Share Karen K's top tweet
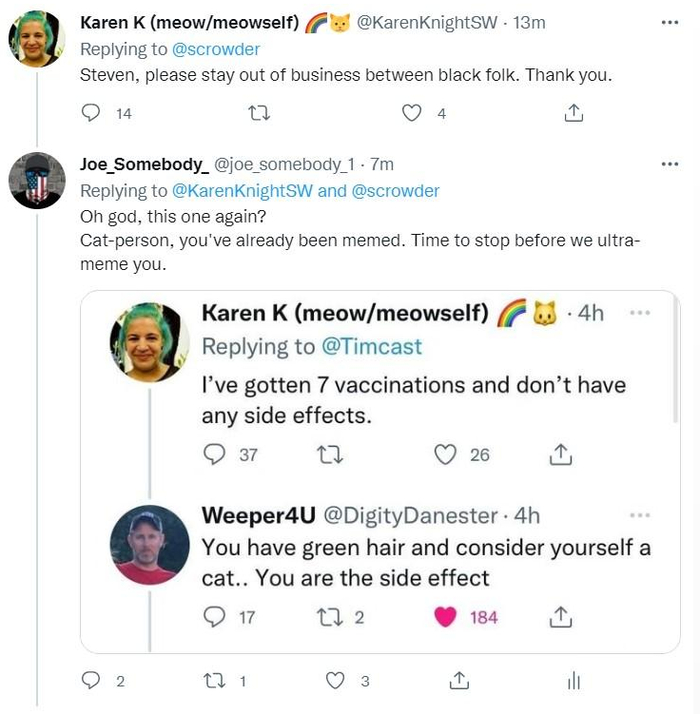 [573, 114]
